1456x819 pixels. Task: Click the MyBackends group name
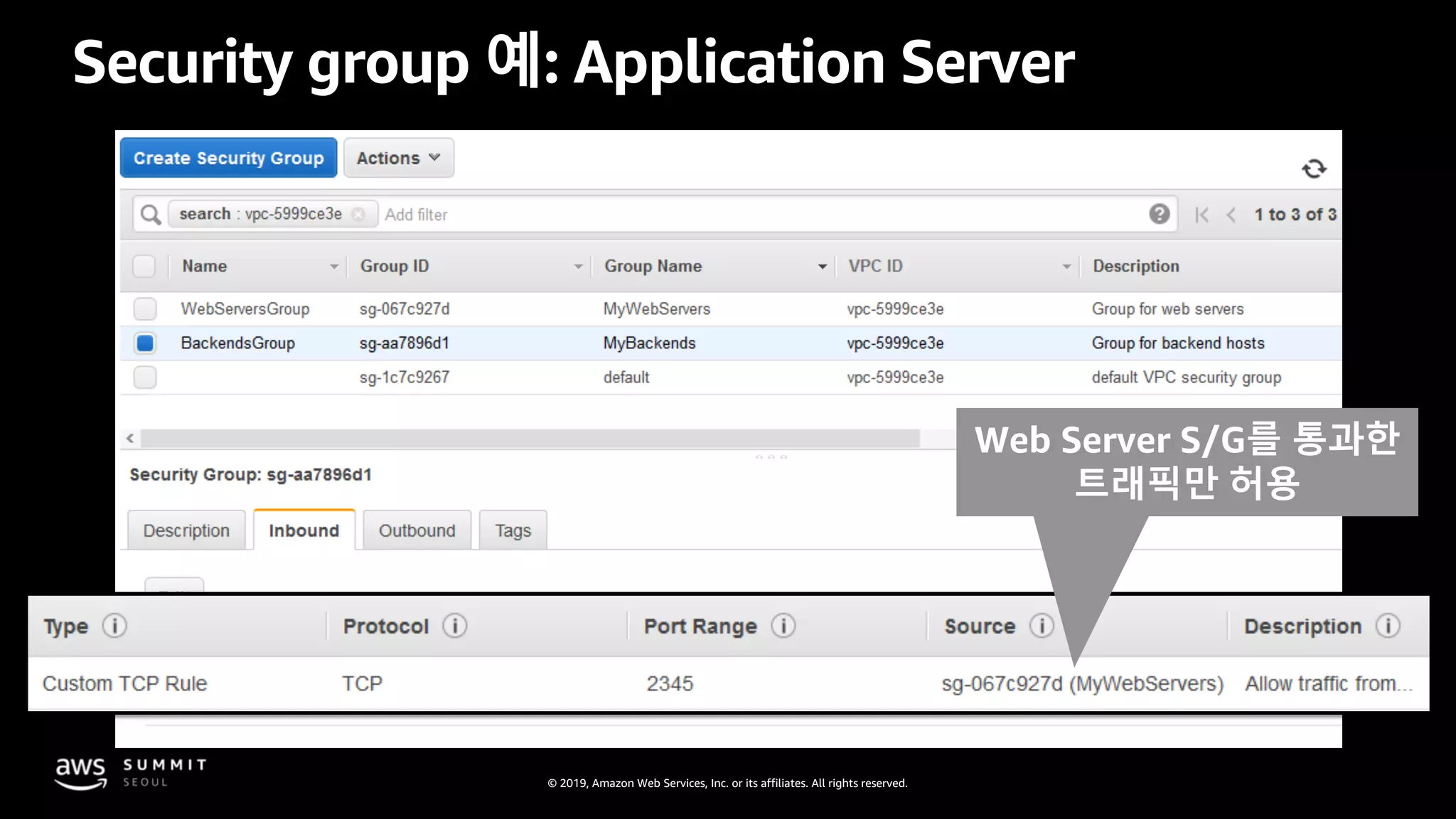point(650,343)
